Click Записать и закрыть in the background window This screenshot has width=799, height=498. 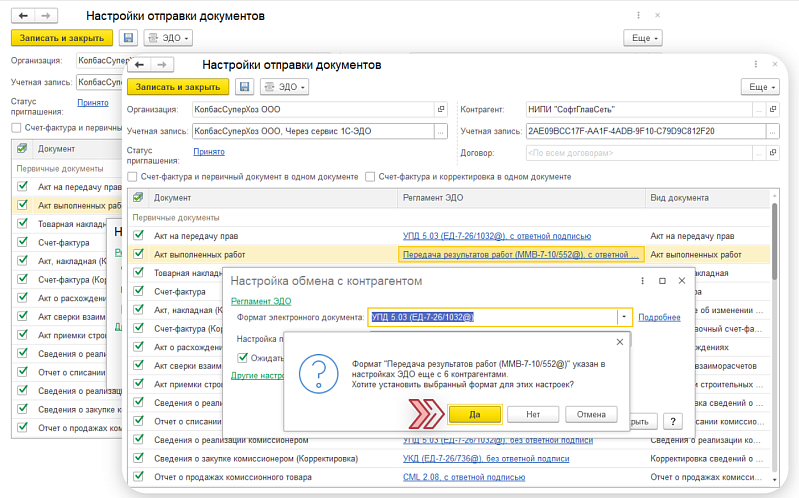coord(62,38)
